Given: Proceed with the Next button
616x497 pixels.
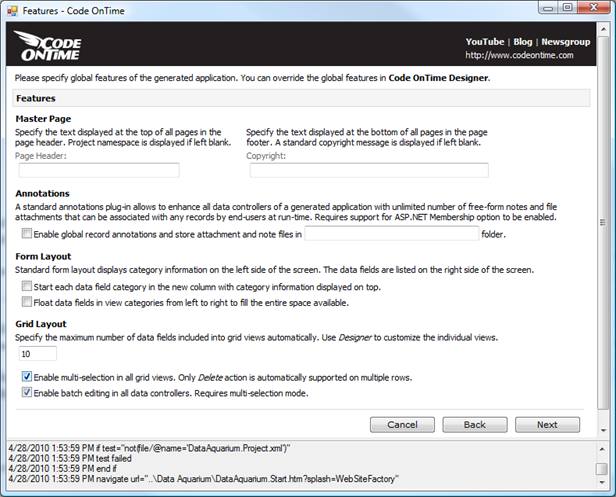Looking at the screenshot, I should [x=547, y=425].
